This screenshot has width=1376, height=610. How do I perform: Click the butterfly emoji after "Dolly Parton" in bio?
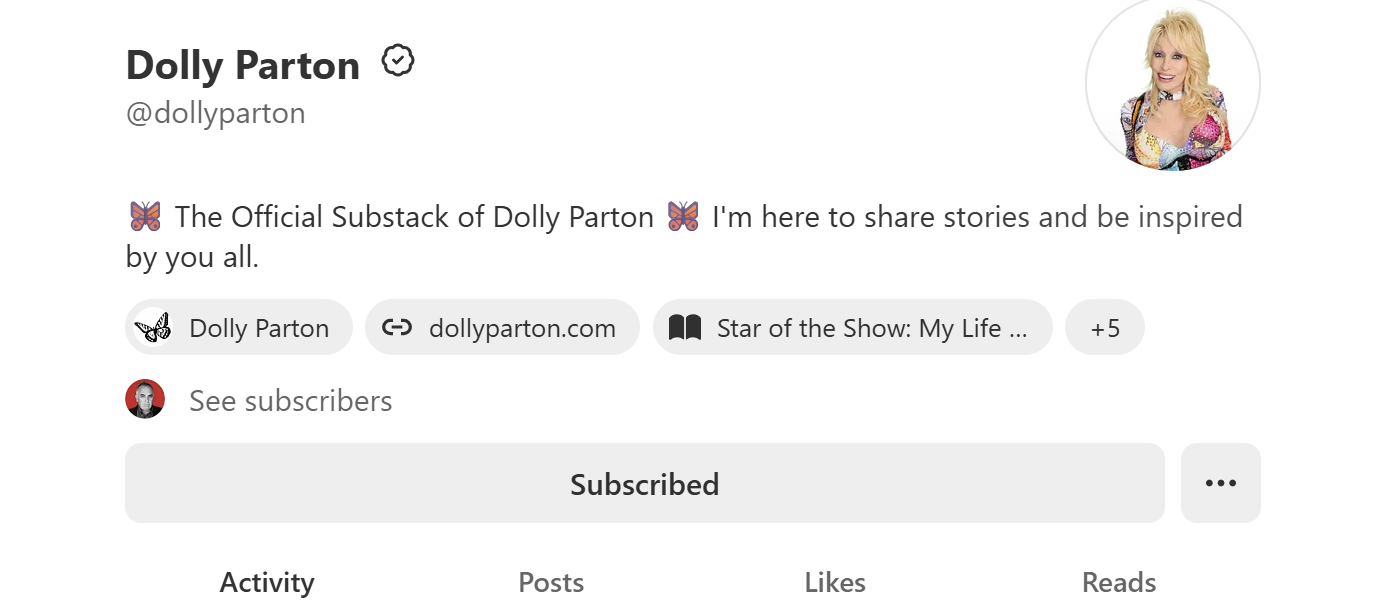point(683,216)
